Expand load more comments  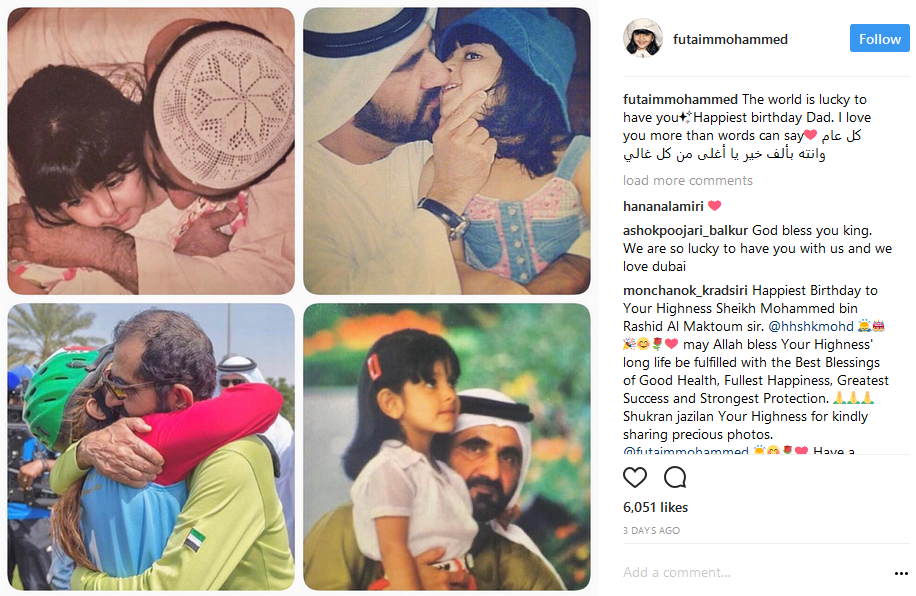point(688,181)
